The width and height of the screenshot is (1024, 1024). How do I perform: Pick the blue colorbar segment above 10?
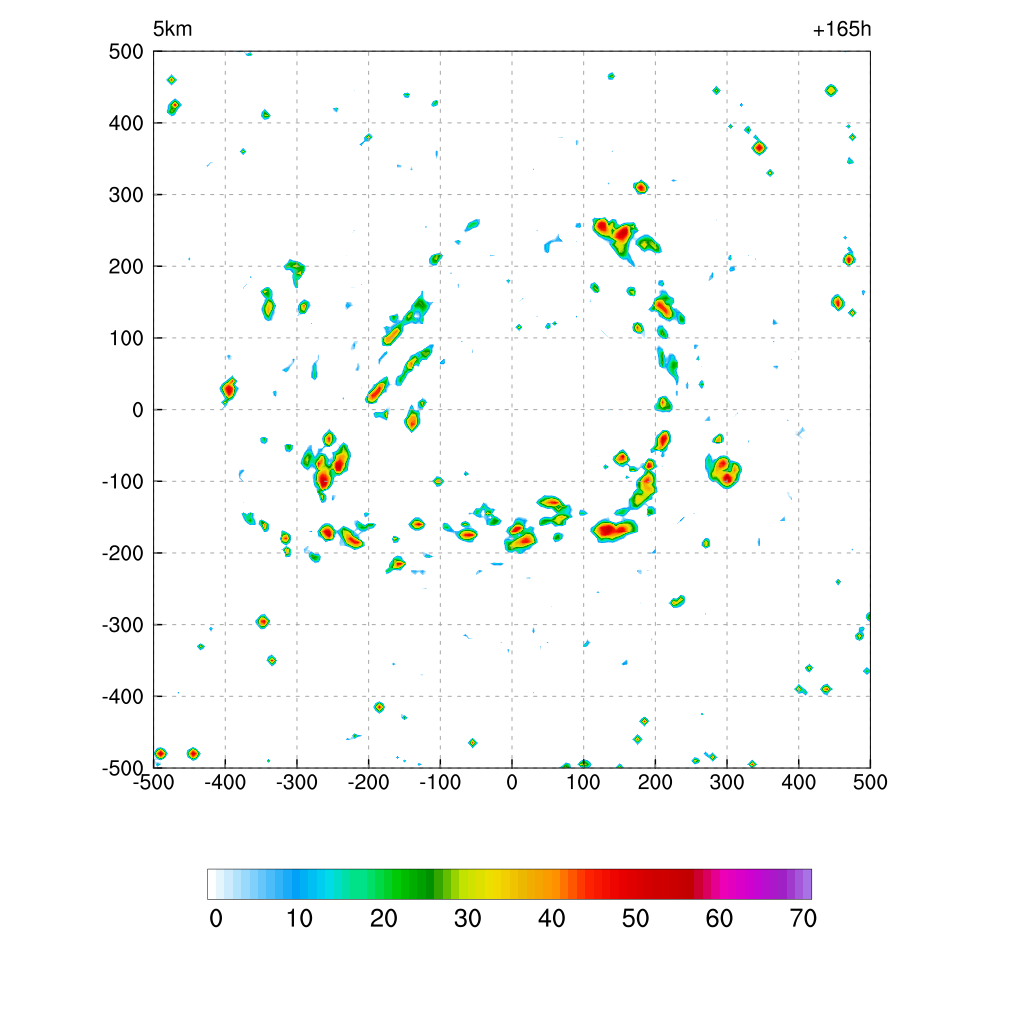296,884
